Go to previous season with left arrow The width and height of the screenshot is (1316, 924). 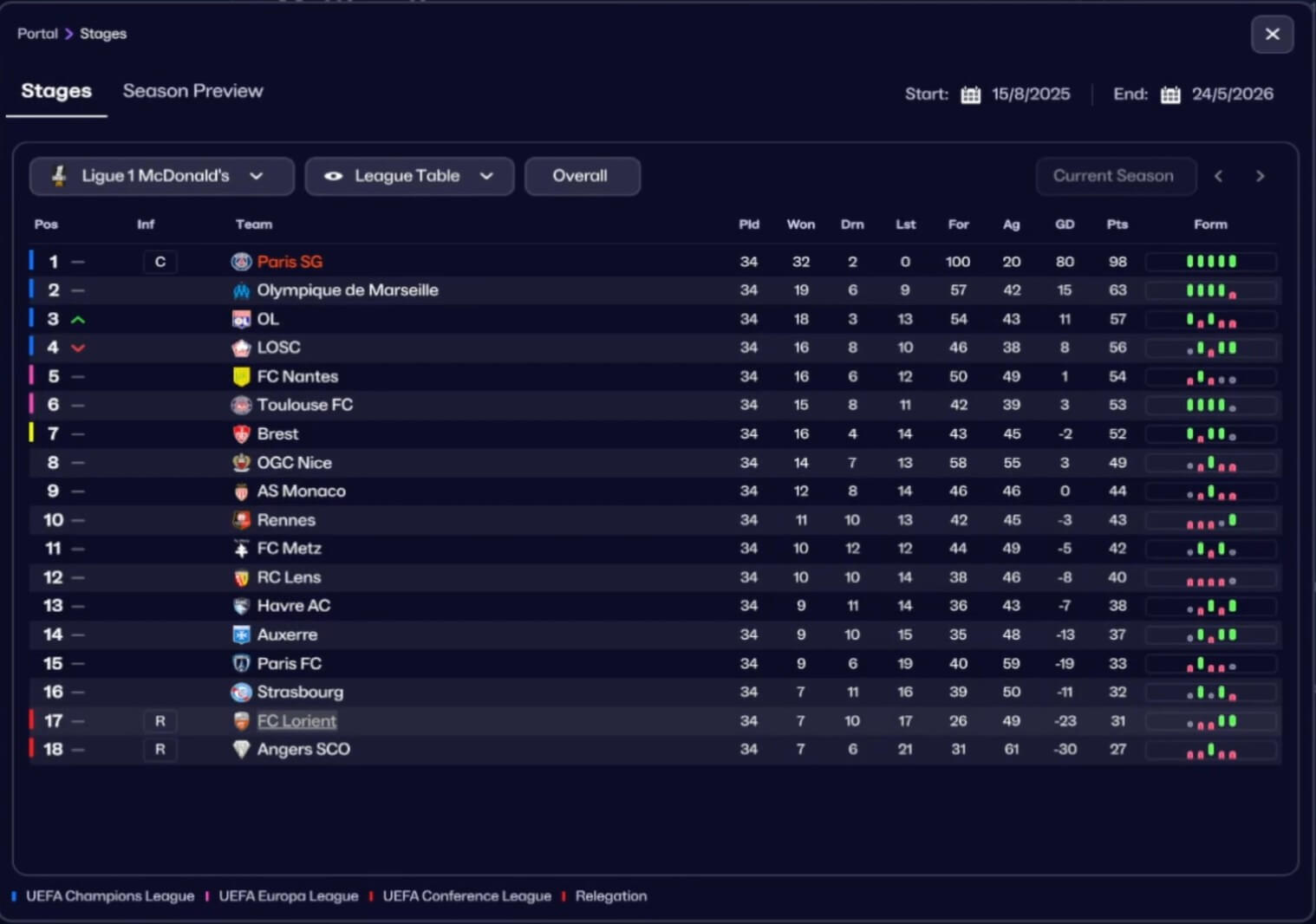1219,176
